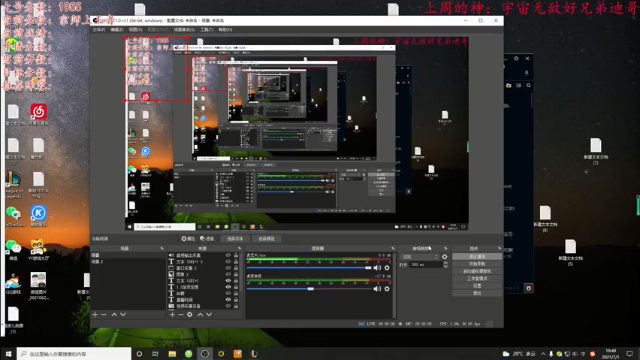Image resolution: width=640 pixels, height=360 pixels.
Task: Open 网易云音乐 desktop icon
Action: [x=38, y=114]
